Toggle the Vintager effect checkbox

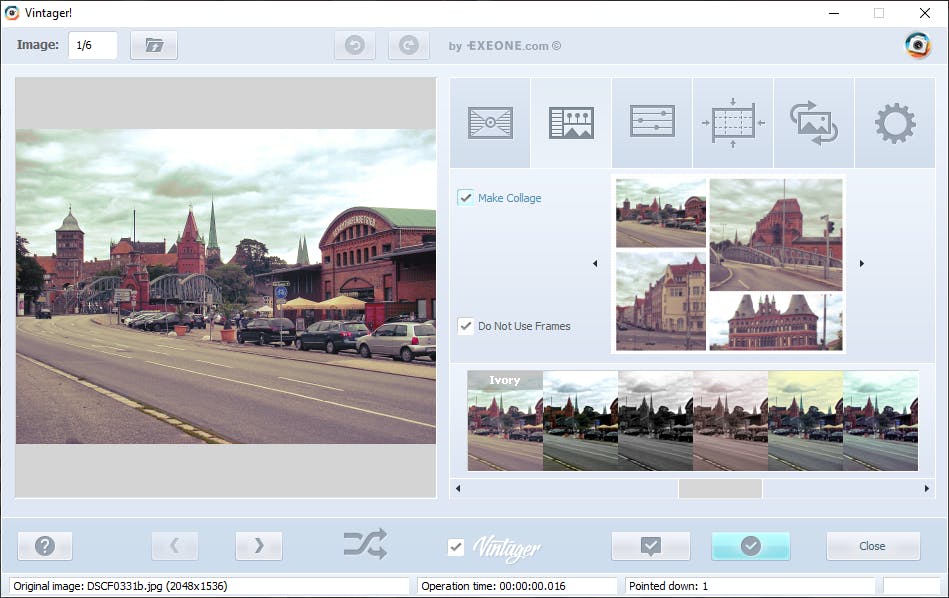coord(456,547)
